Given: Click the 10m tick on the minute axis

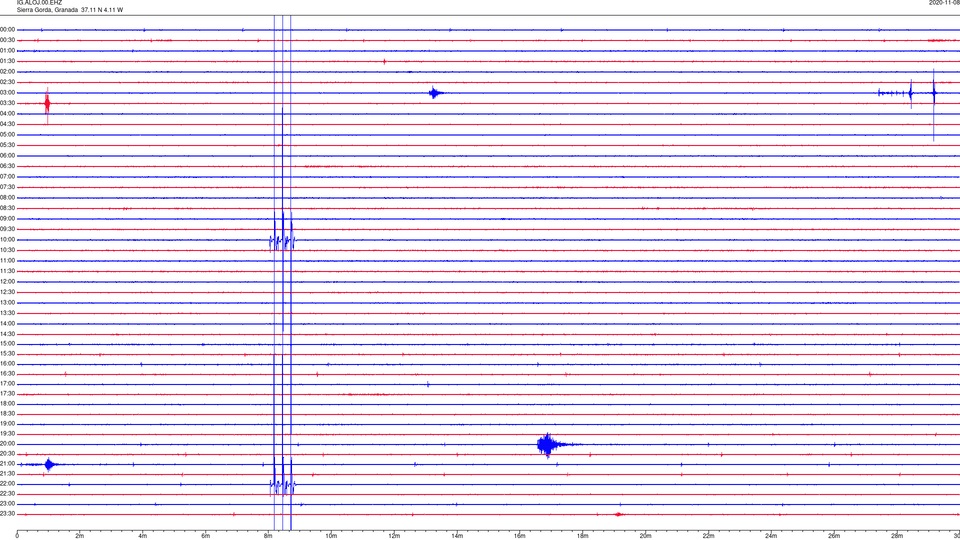Looking at the screenshot, I should pyautogui.click(x=331, y=536).
